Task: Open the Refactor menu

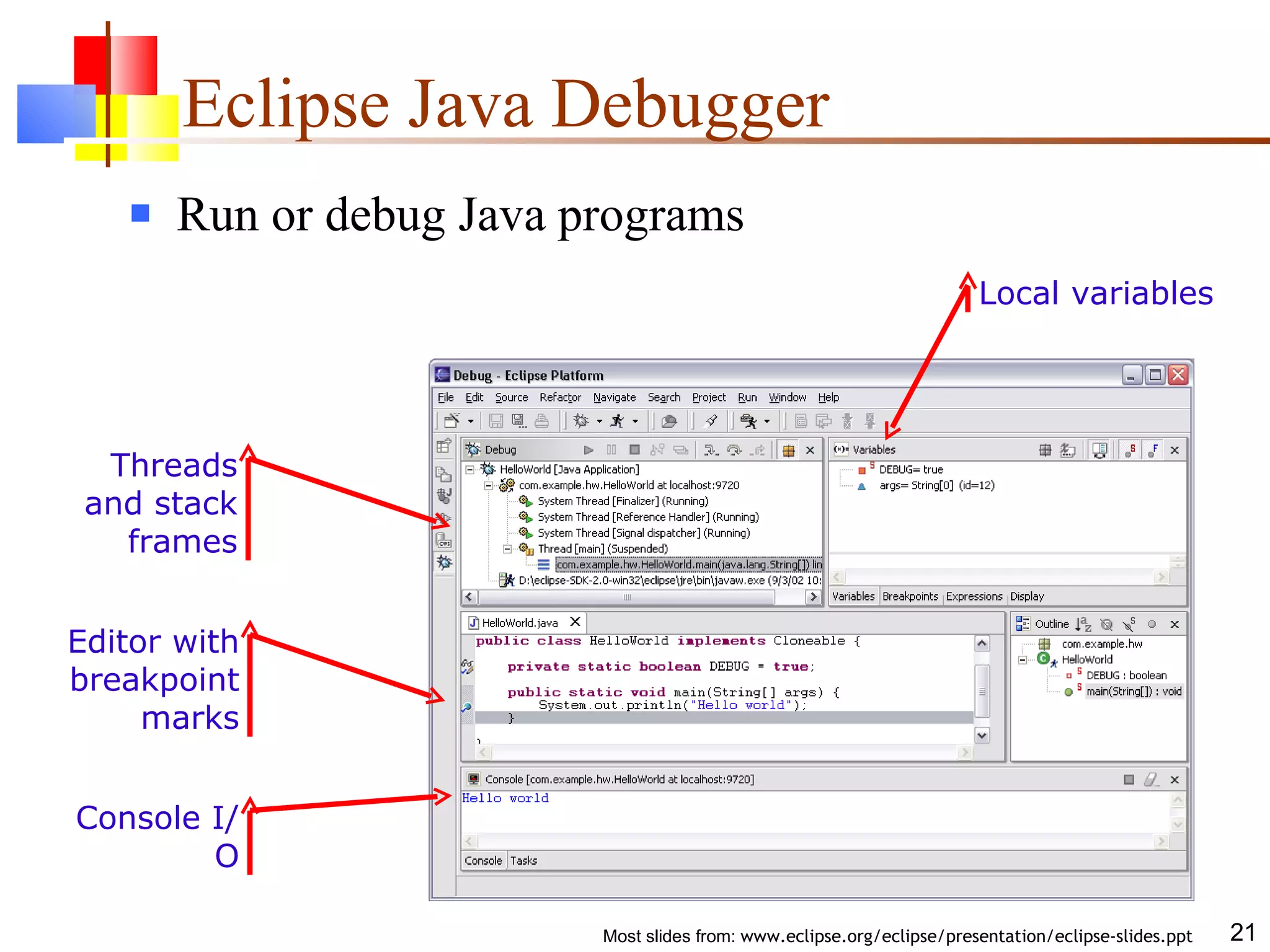Action: [x=560, y=397]
